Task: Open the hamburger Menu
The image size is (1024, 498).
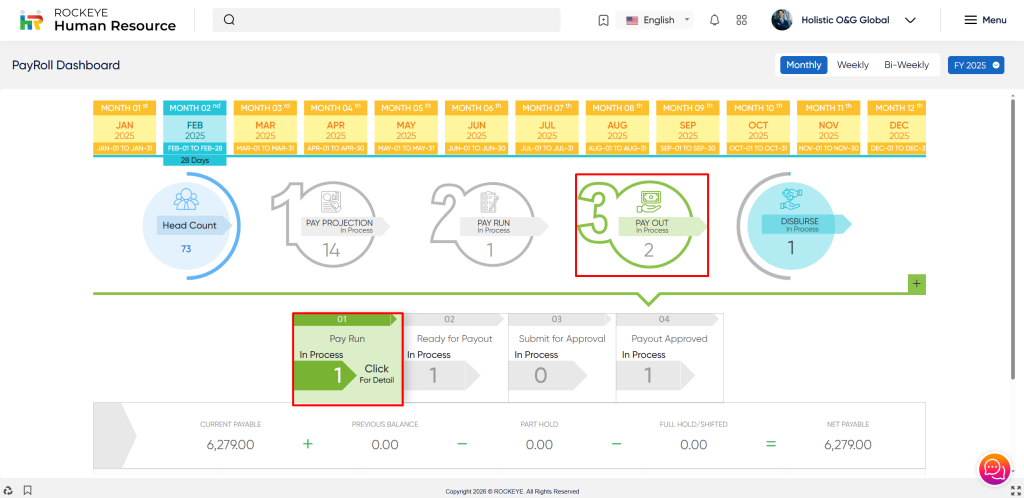Action: coord(984,20)
